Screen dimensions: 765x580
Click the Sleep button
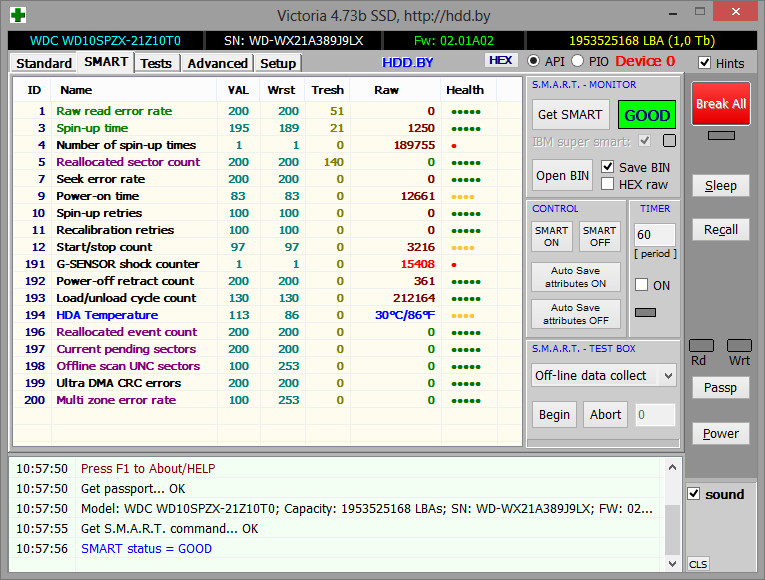click(721, 186)
